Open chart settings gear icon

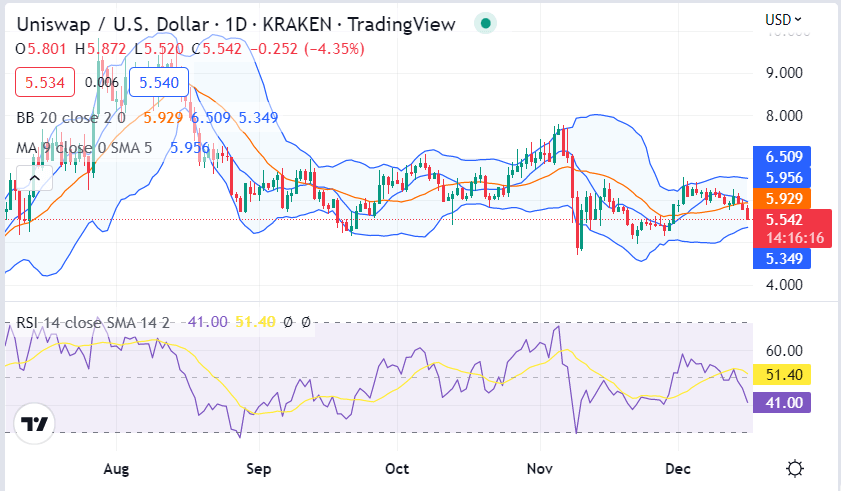(x=794, y=468)
